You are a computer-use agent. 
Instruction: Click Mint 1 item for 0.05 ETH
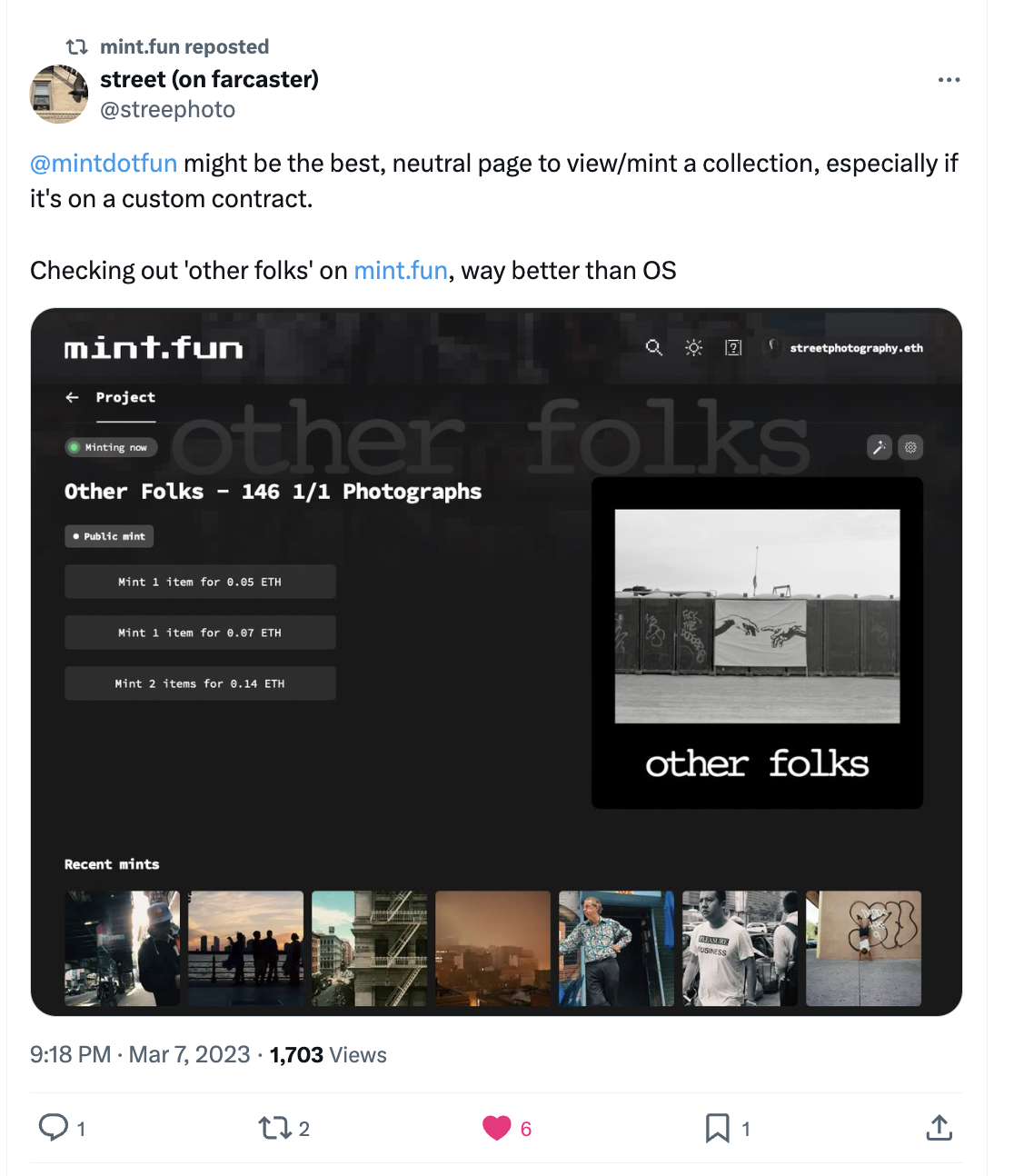(200, 582)
